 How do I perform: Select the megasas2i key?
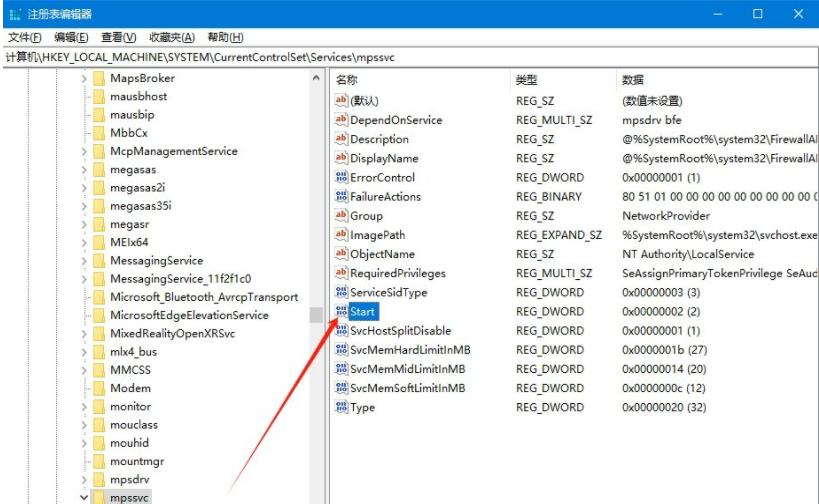137,187
